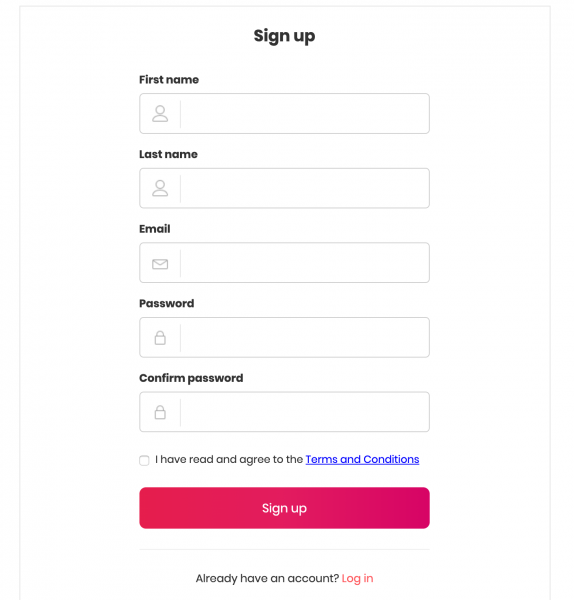Follow the Log in link

[357, 578]
